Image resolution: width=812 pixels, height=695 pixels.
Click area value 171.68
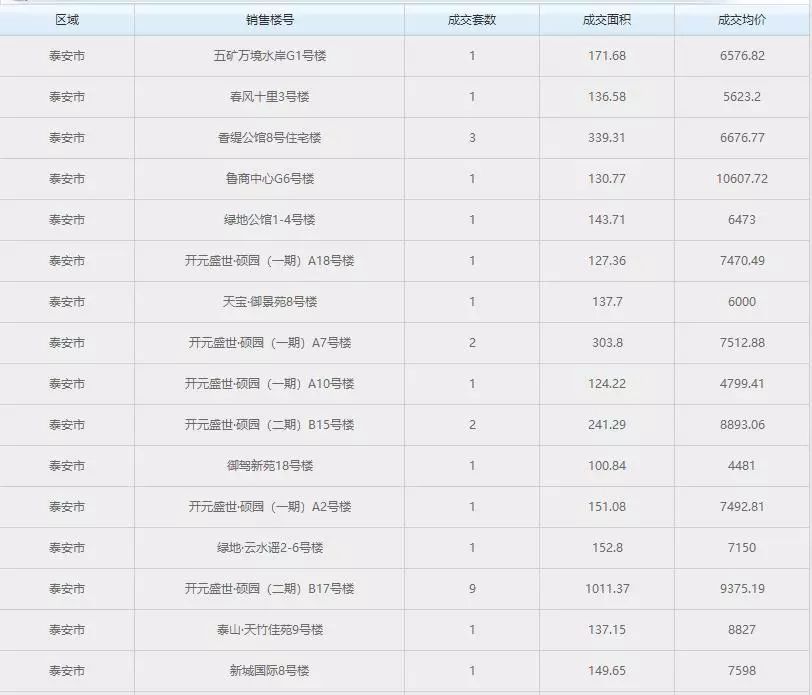[607, 56]
